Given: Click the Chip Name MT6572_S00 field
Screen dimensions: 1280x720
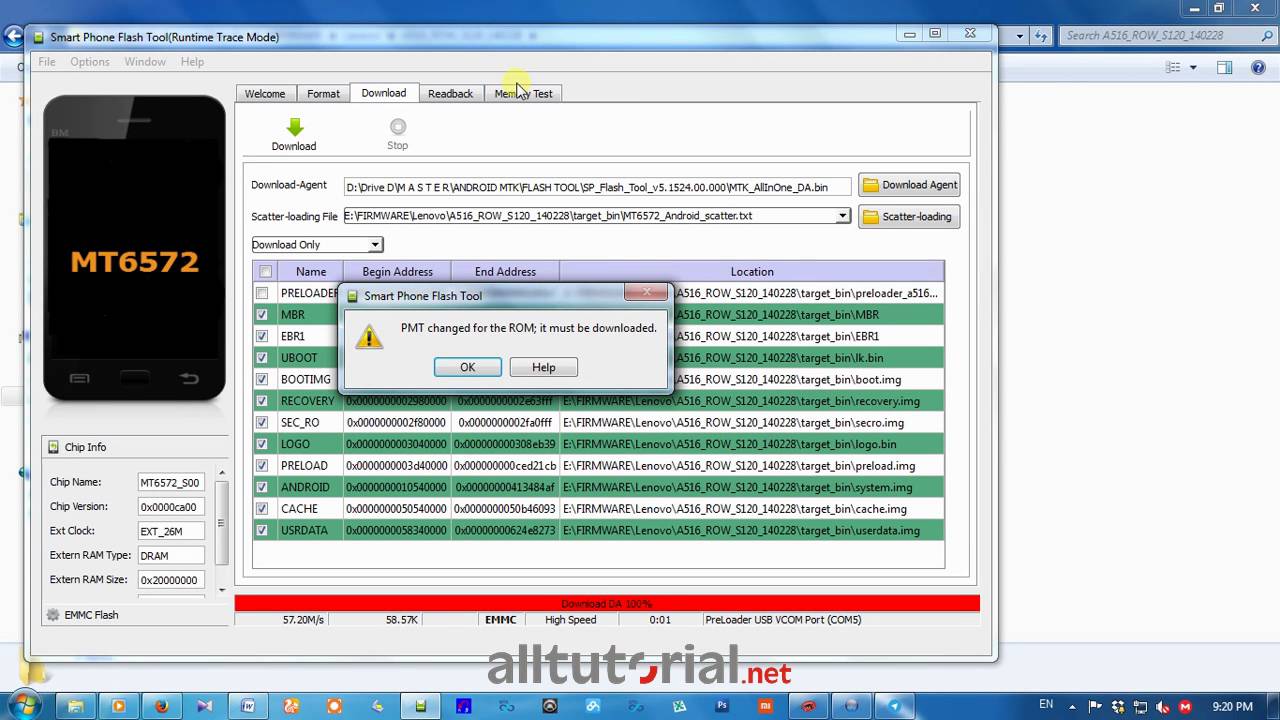Looking at the screenshot, I should pos(171,482).
